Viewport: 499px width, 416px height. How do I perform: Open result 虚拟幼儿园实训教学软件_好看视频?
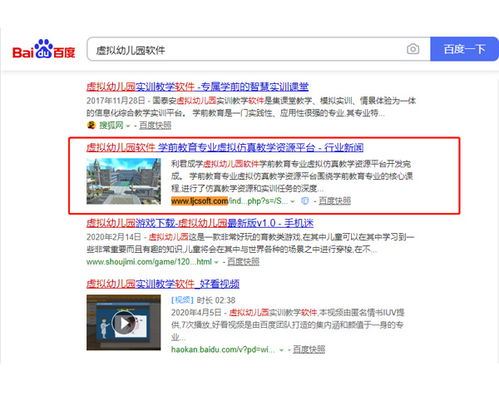[x=163, y=284]
